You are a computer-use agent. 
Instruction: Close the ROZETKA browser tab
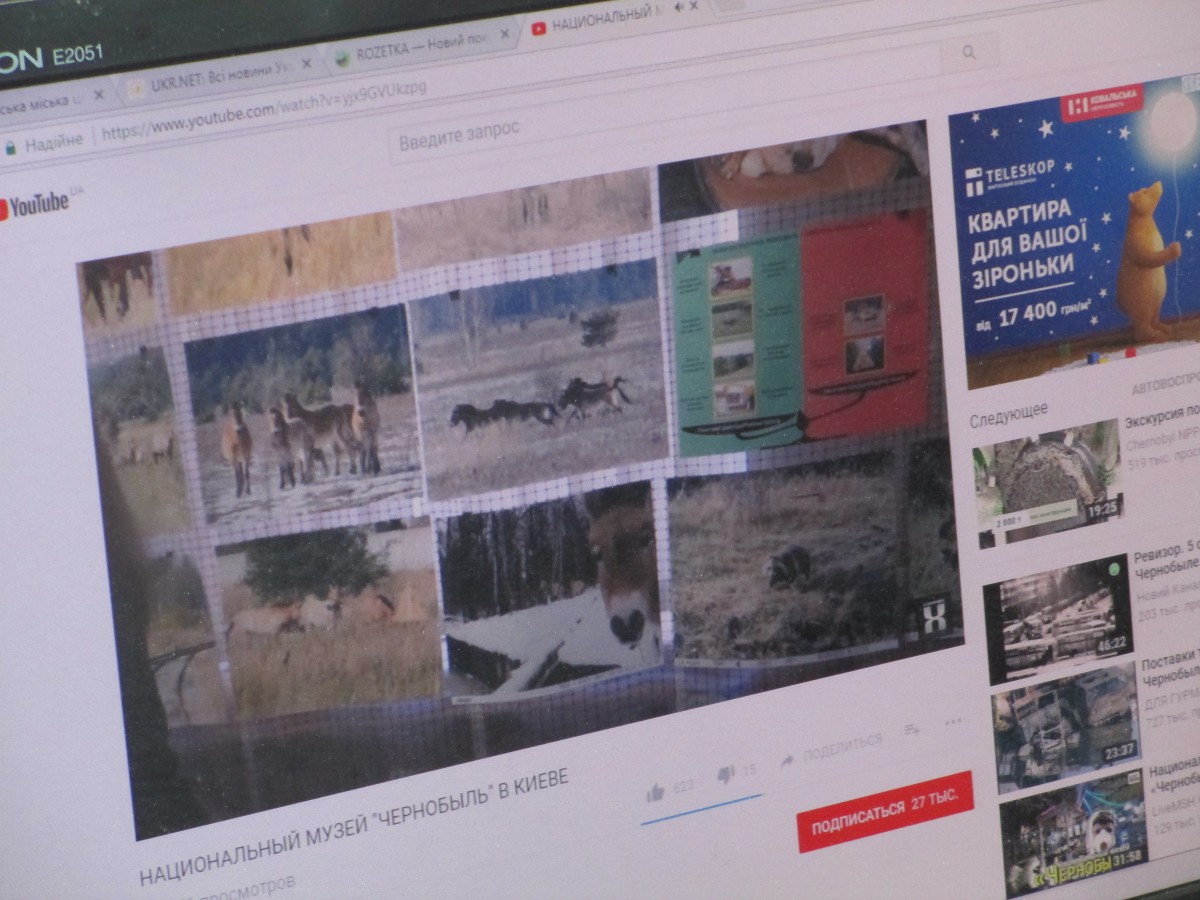[x=505, y=34]
